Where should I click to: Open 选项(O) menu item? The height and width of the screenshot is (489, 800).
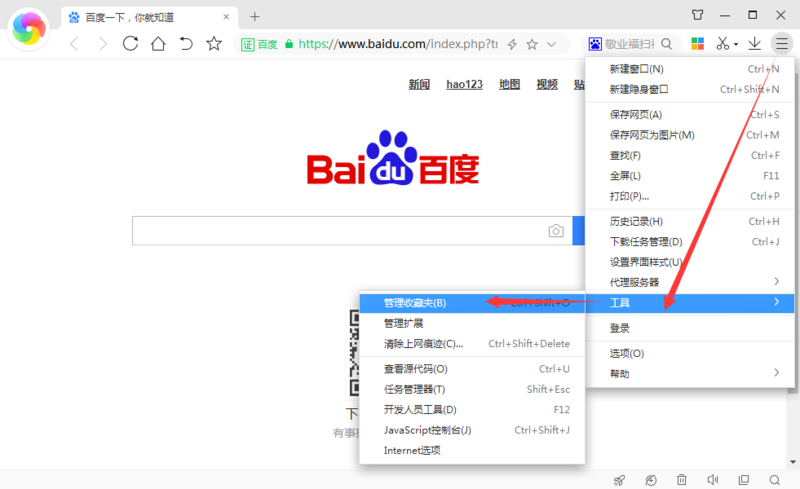(x=690, y=353)
